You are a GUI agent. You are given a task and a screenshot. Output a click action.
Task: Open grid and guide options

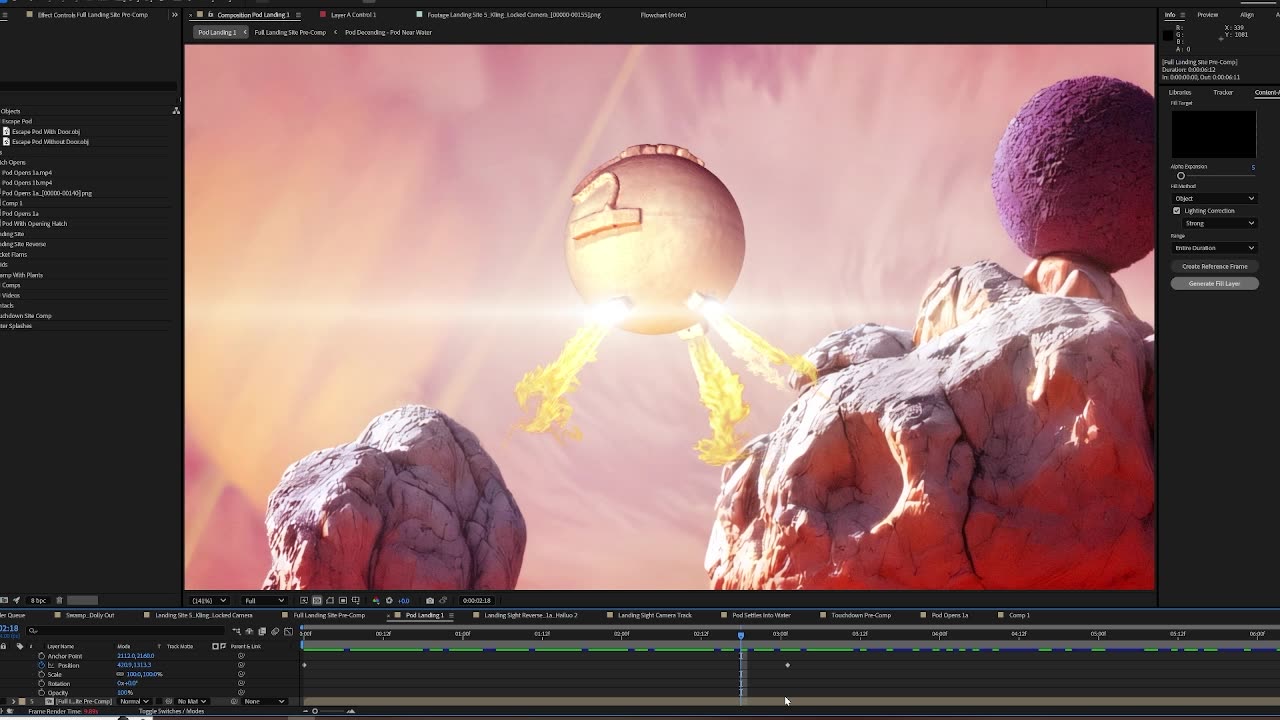click(355, 600)
